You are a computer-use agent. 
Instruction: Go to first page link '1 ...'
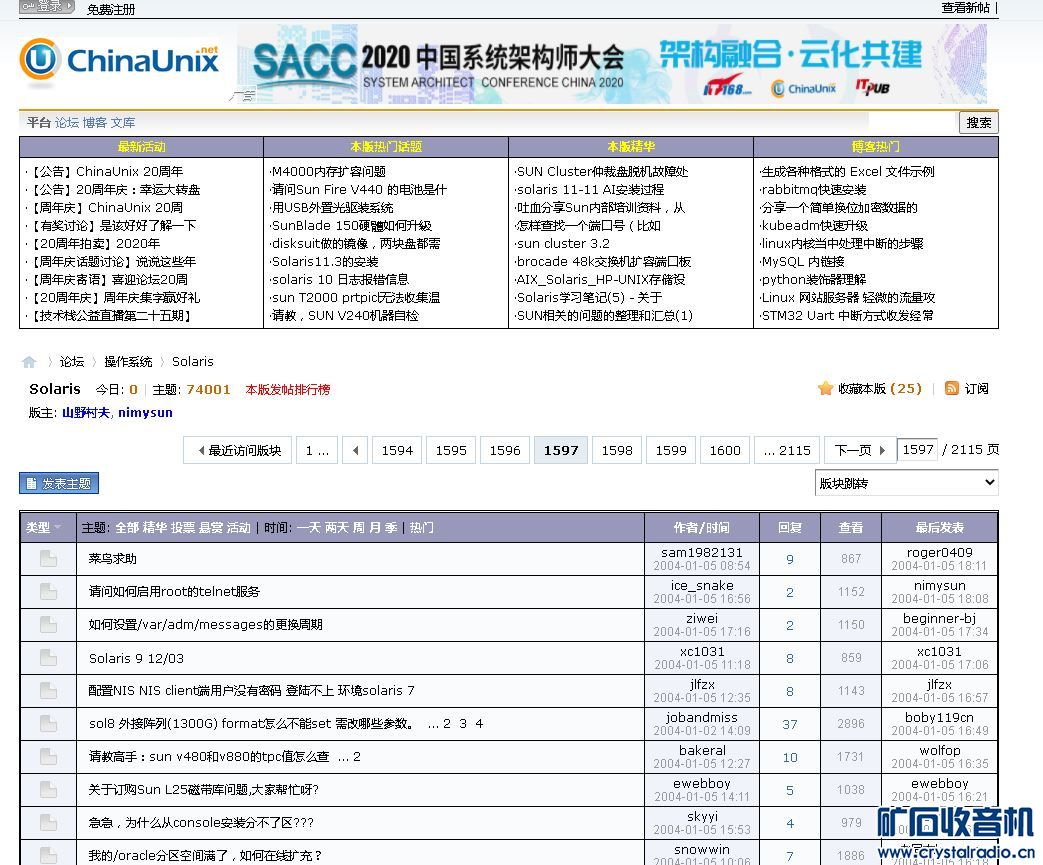(317, 450)
